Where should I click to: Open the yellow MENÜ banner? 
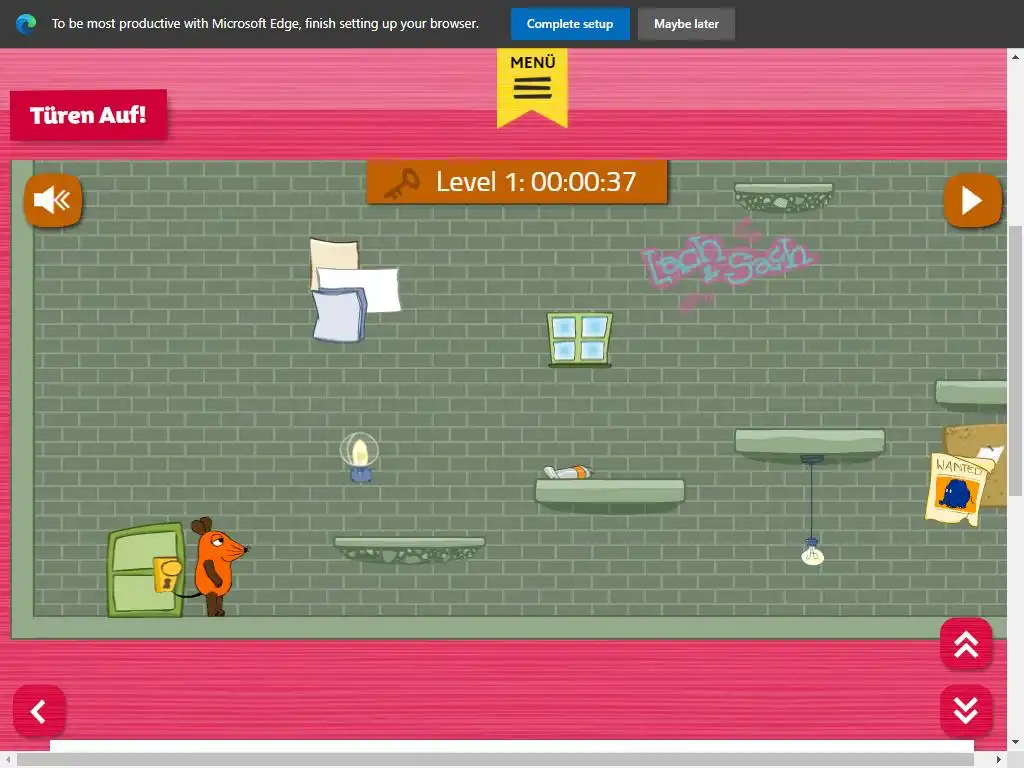point(532,87)
